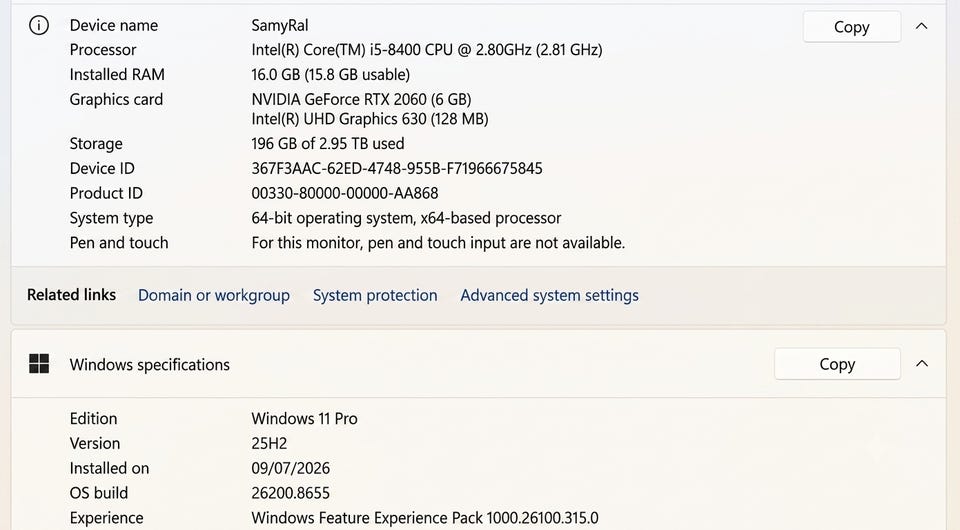This screenshot has width=960, height=530.
Task: Click the Experience label
Action: pos(107,518)
